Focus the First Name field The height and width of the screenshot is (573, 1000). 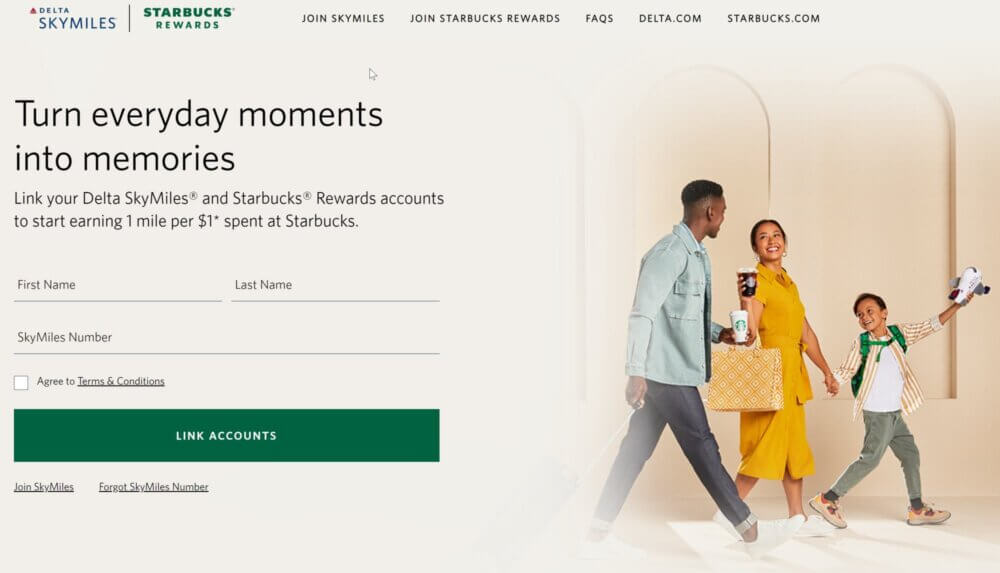pyautogui.click(x=118, y=285)
